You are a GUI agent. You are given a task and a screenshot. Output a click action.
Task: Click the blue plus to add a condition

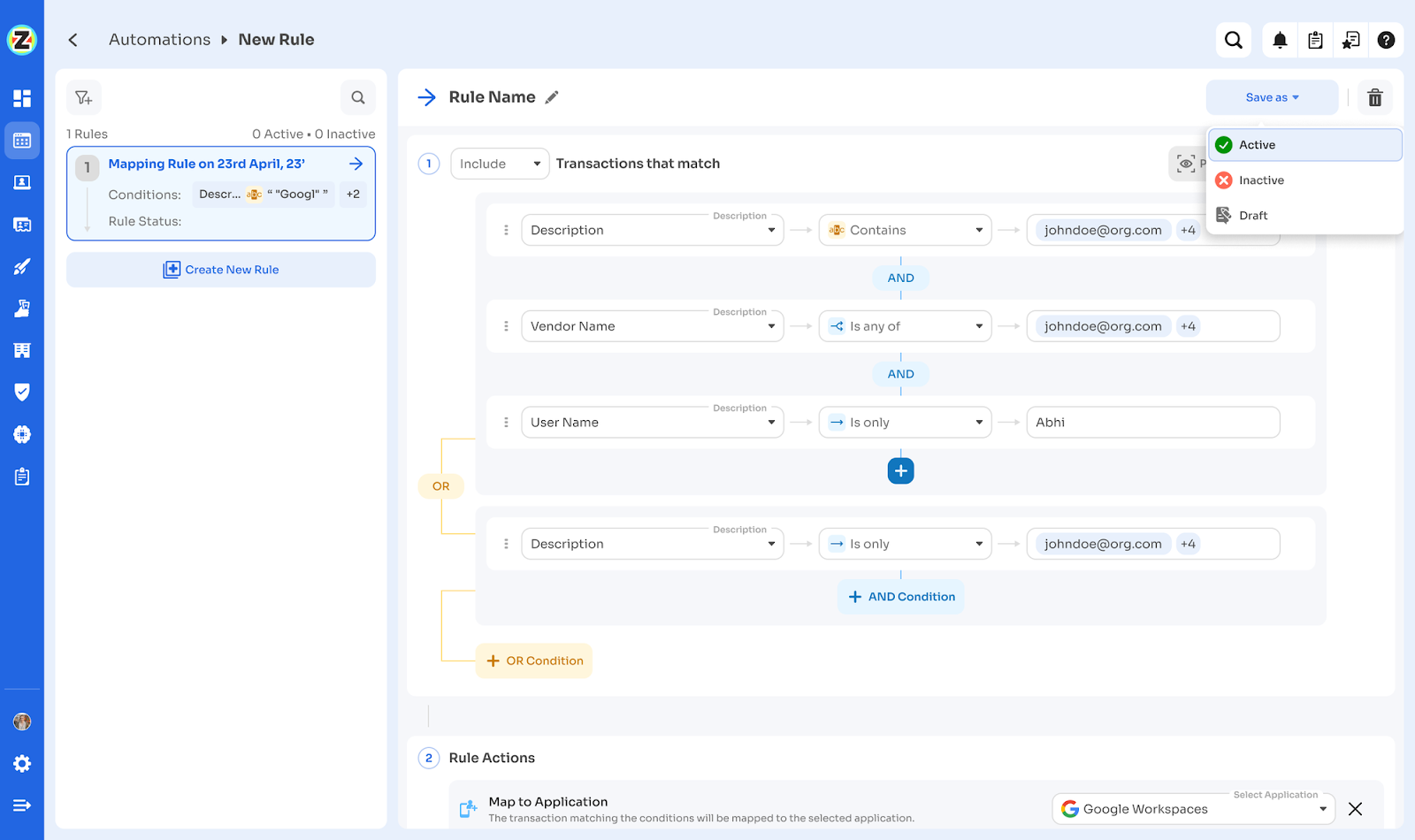(900, 471)
